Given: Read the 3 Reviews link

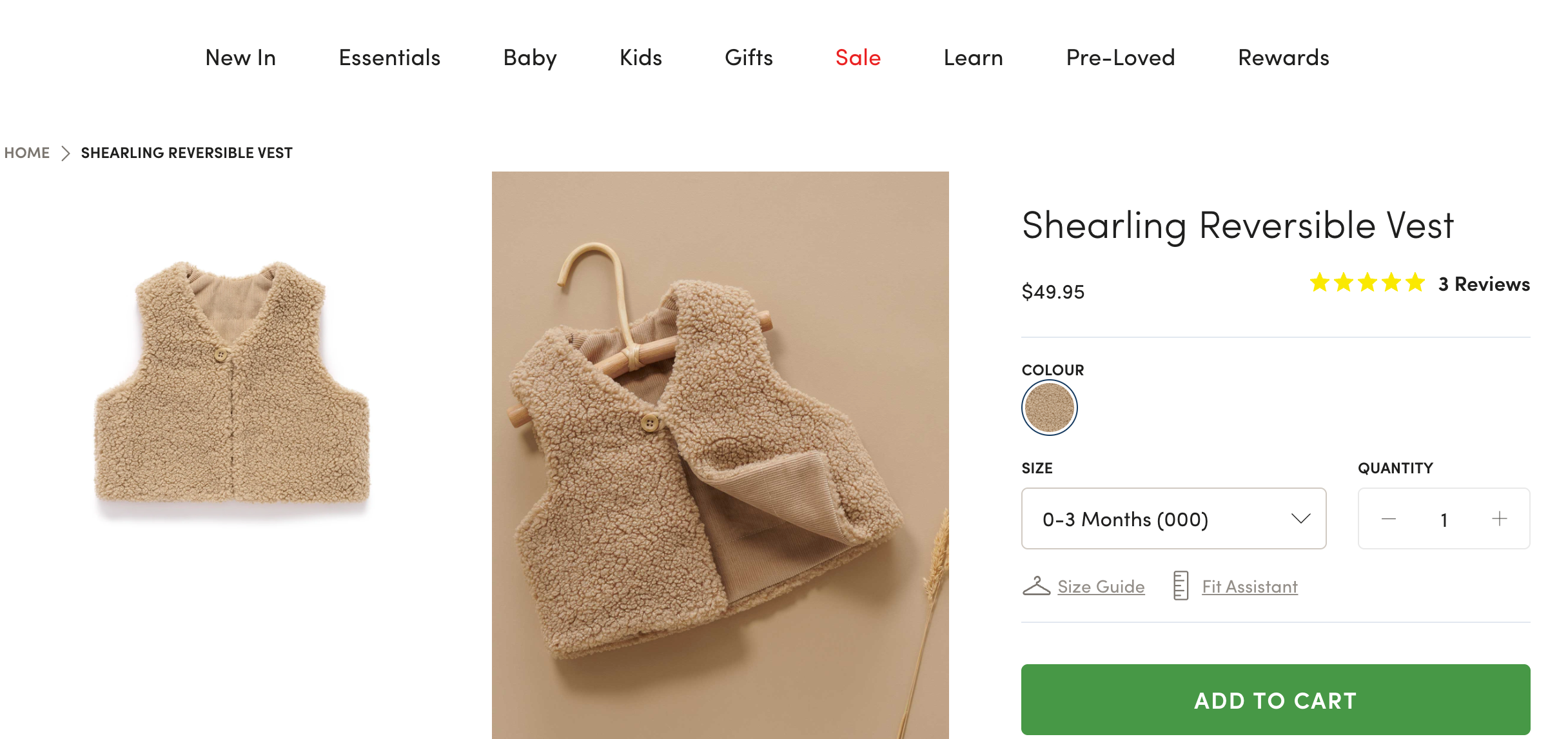Looking at the screenshot, I should pos(1484,284).
